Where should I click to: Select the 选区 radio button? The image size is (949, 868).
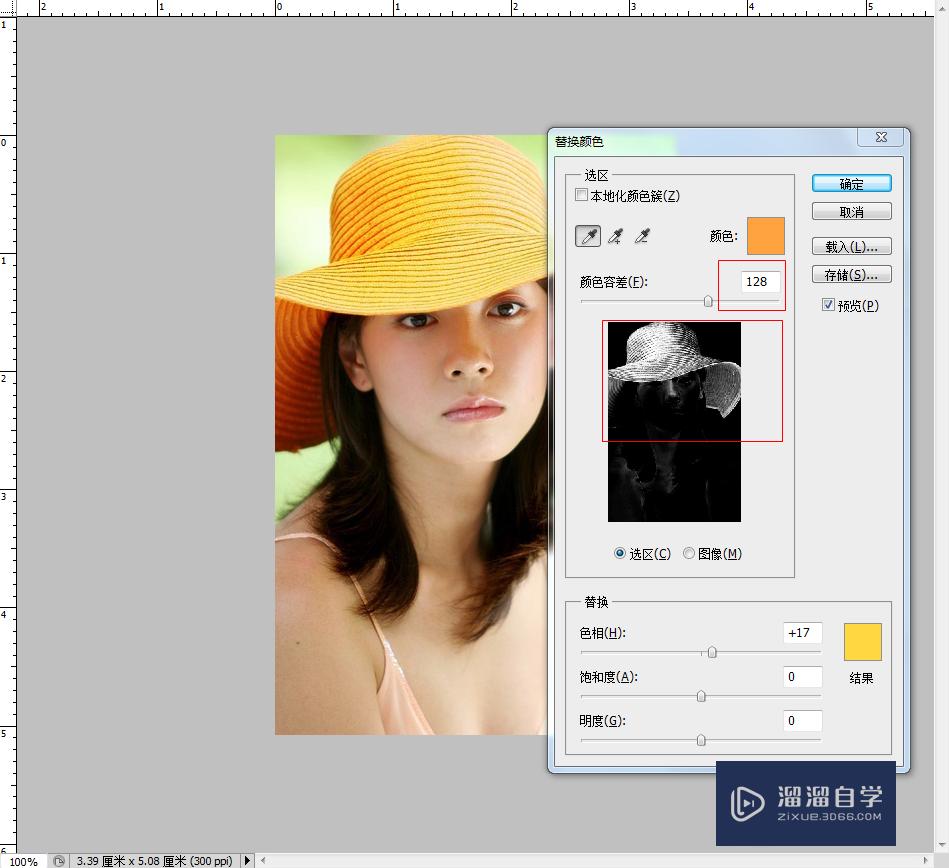coord(621,553)
